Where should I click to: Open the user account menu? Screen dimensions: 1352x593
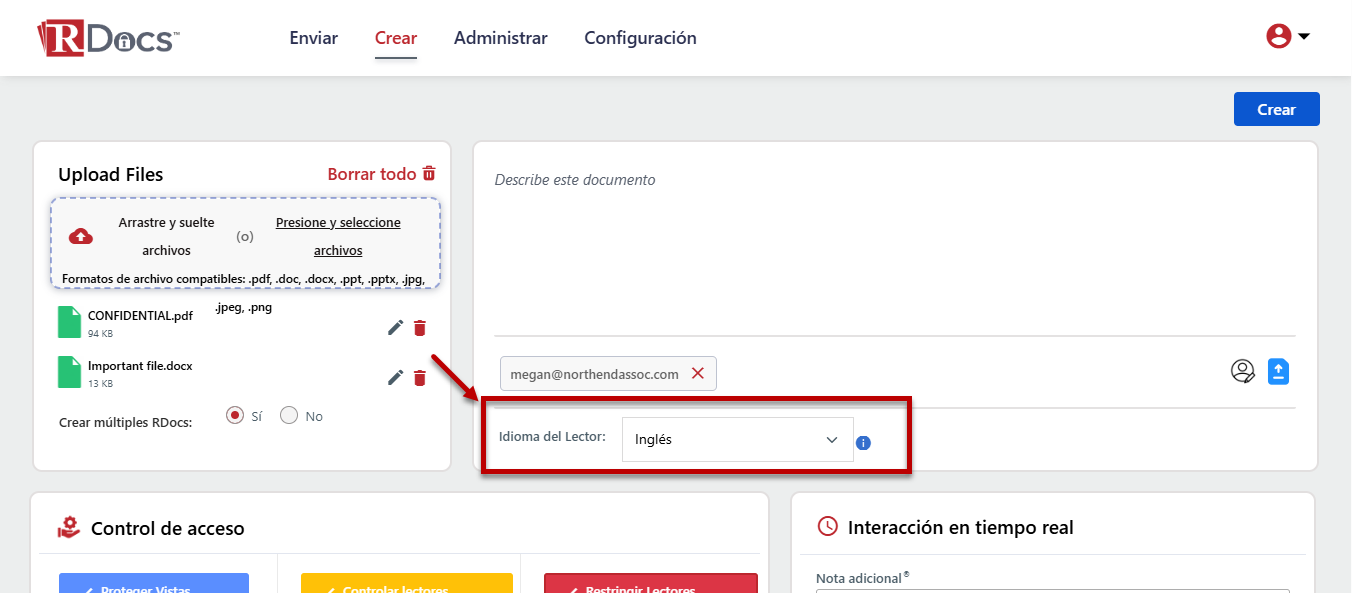point(1288,37)
